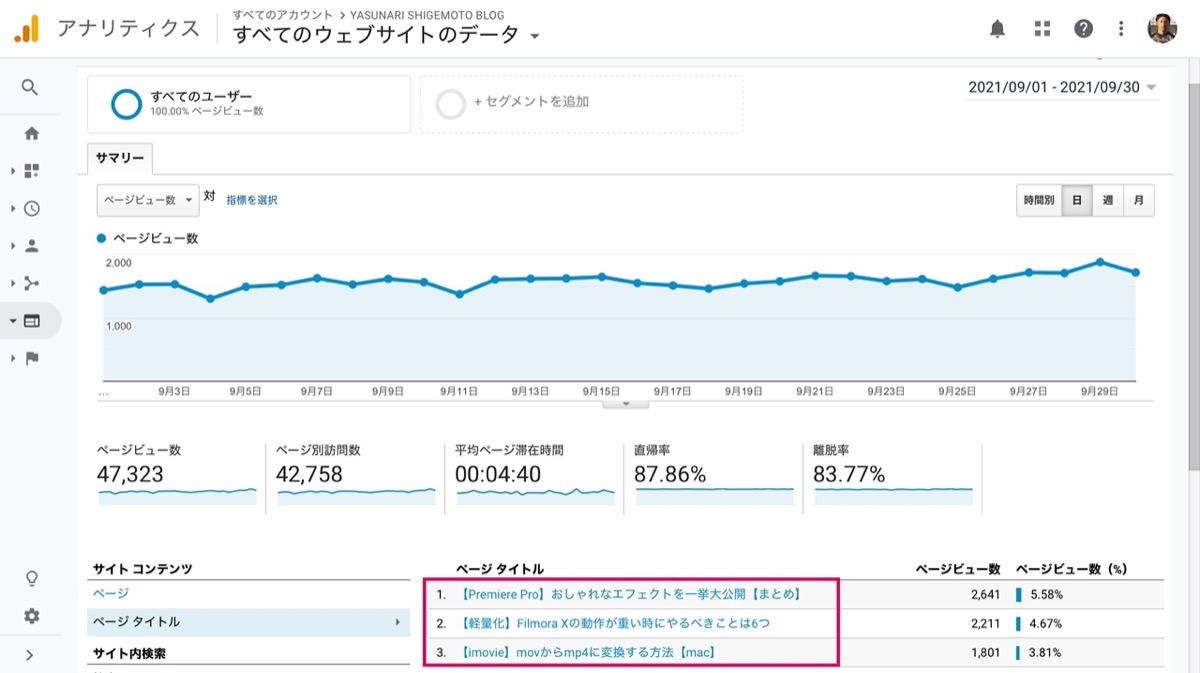Switch graph to 日 view
1200x673 pixels.
(x=1076, y=200)
